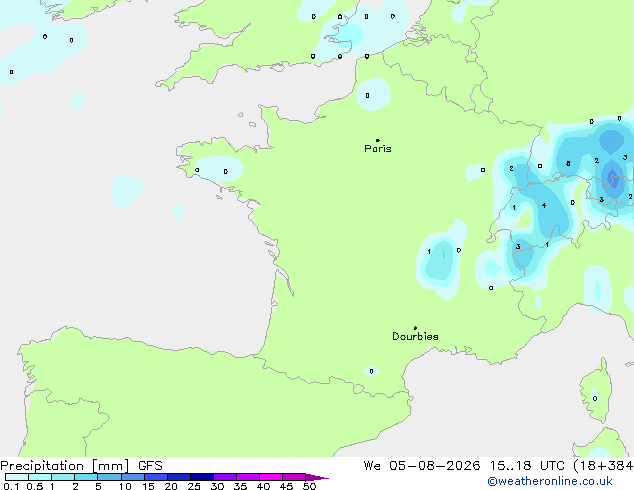The width and height of the screenshot is (634, 490).
Task: Click the purple 30–35 mm swatch
Action: coord(225,477)
